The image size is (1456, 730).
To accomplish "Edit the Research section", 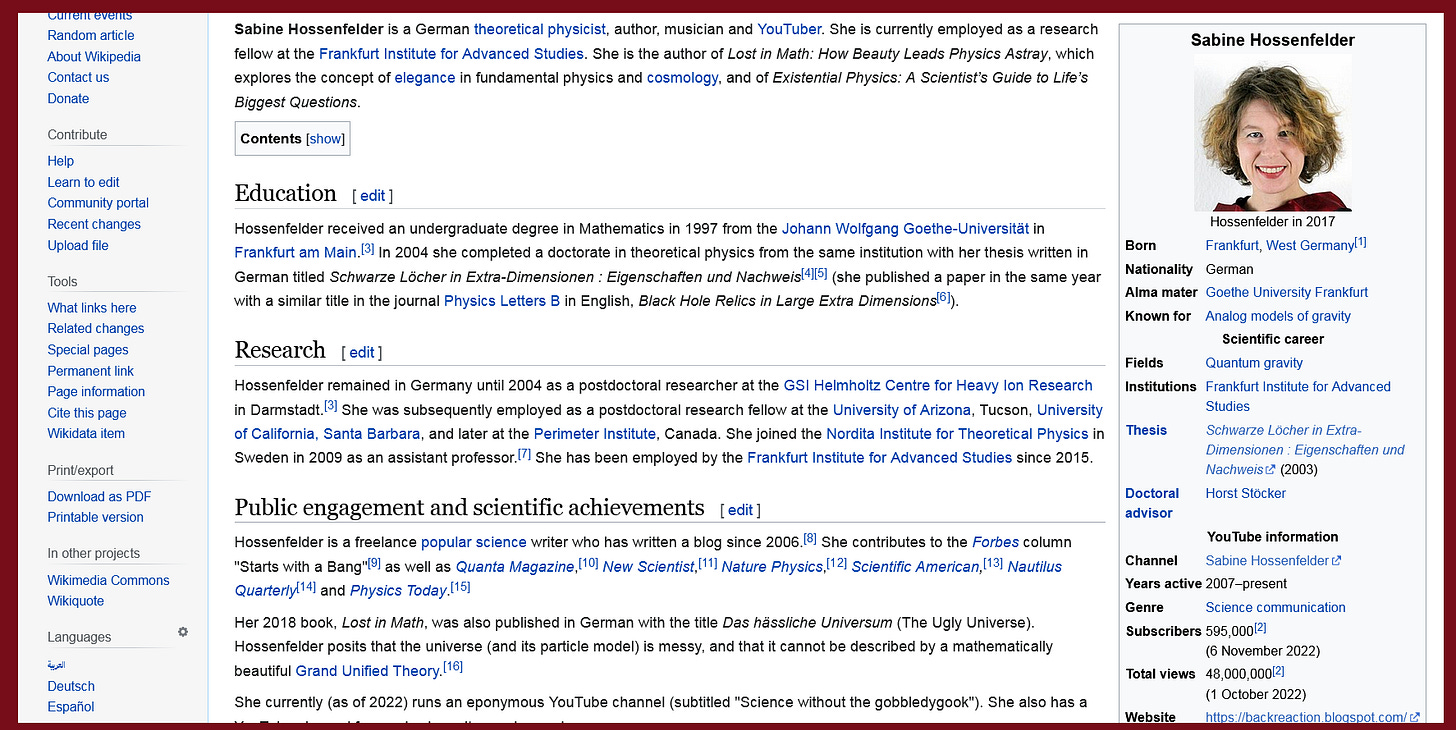I will click(362, 352).
